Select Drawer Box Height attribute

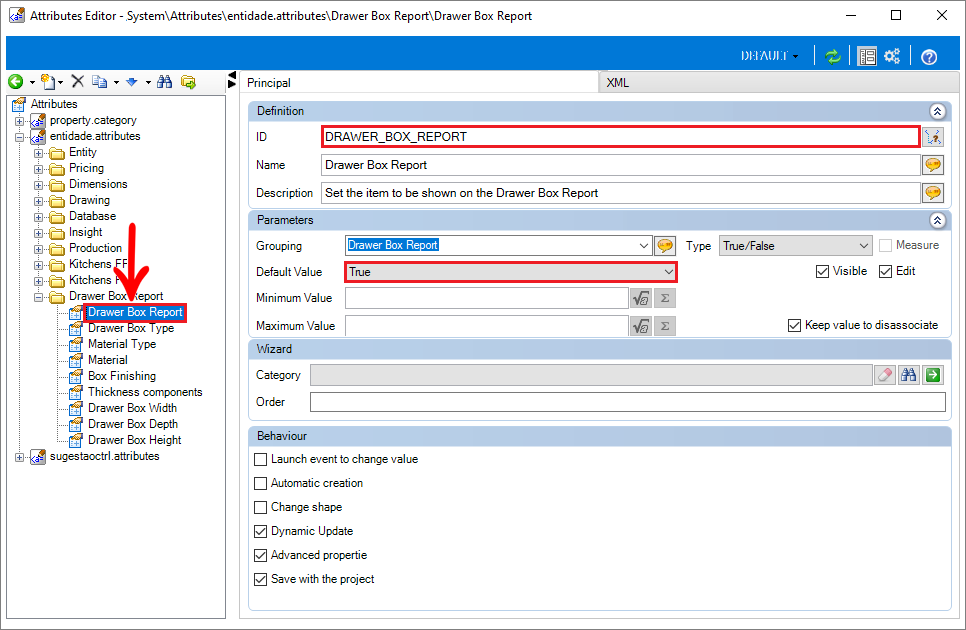click(x=134, y=440)
